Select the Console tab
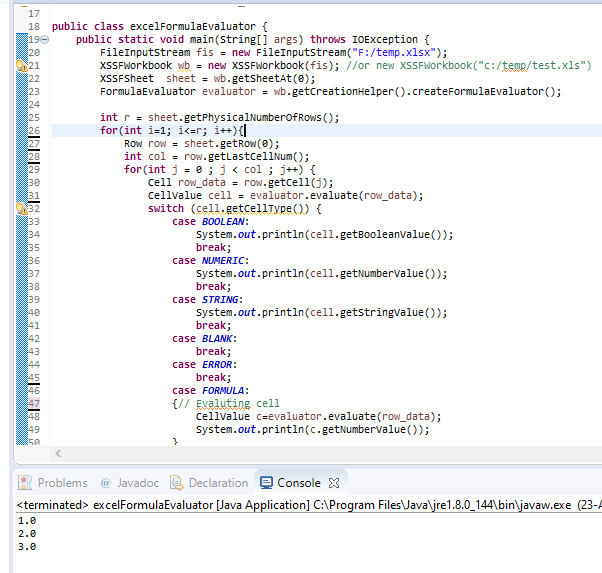The width and height of the screenshot is (602, 573). pyautogui.click(x=298, y=482)
